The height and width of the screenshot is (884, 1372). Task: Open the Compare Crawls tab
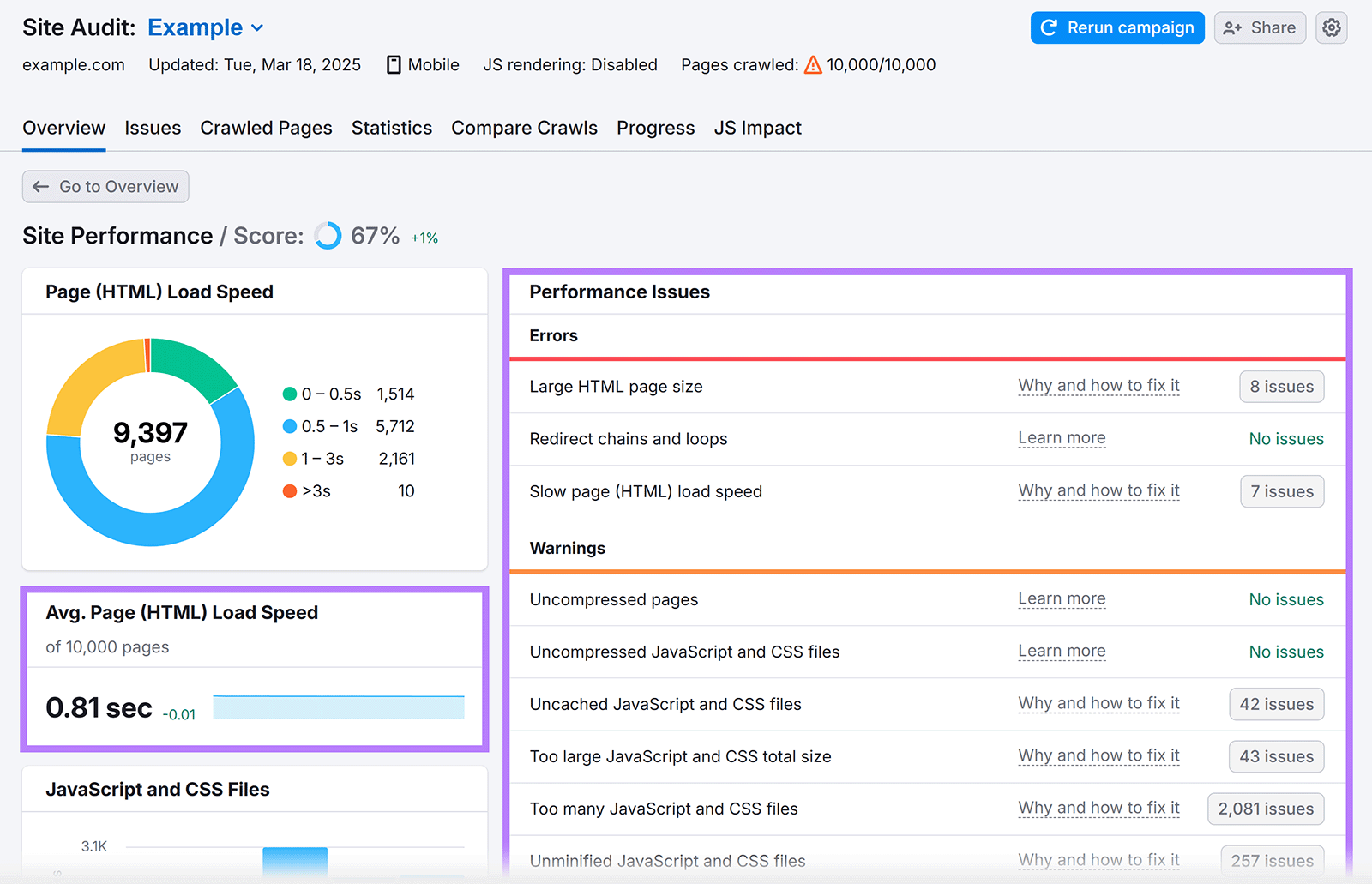[524, 127]
